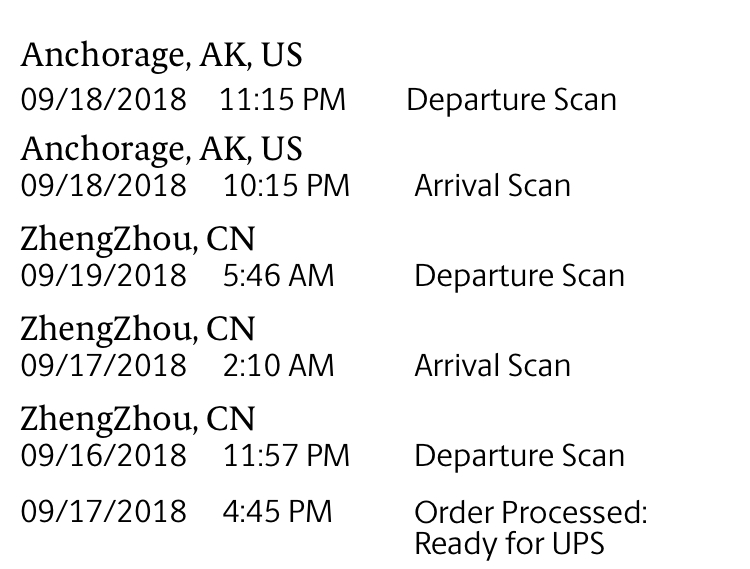
Task: Click the 4:45 PM time entry
Action: pyautogui.click(x=277, y=512)
